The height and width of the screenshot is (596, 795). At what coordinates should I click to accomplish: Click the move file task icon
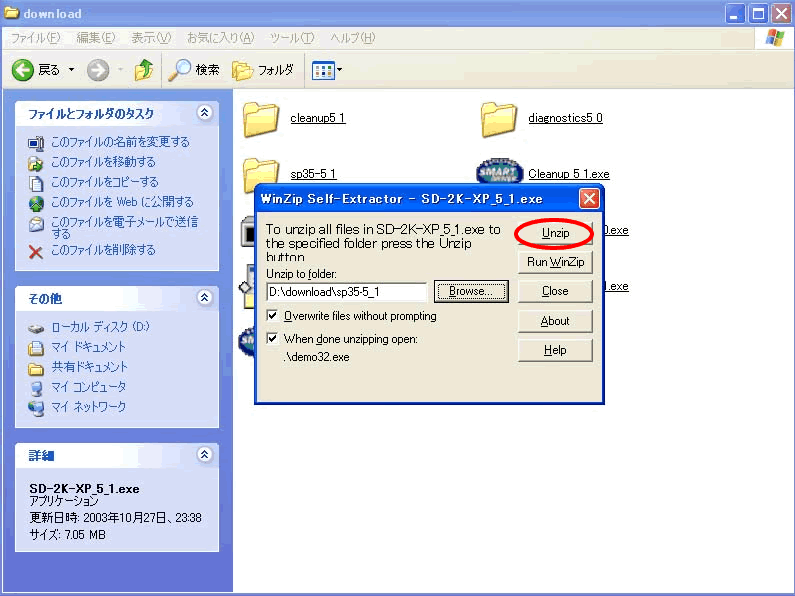click(x=36, y=163)
